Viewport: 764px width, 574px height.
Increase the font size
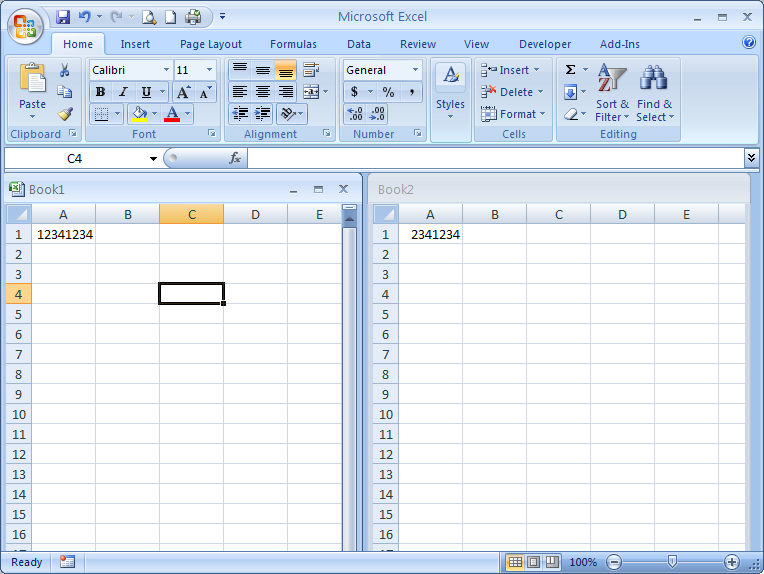tap(184, 92)
